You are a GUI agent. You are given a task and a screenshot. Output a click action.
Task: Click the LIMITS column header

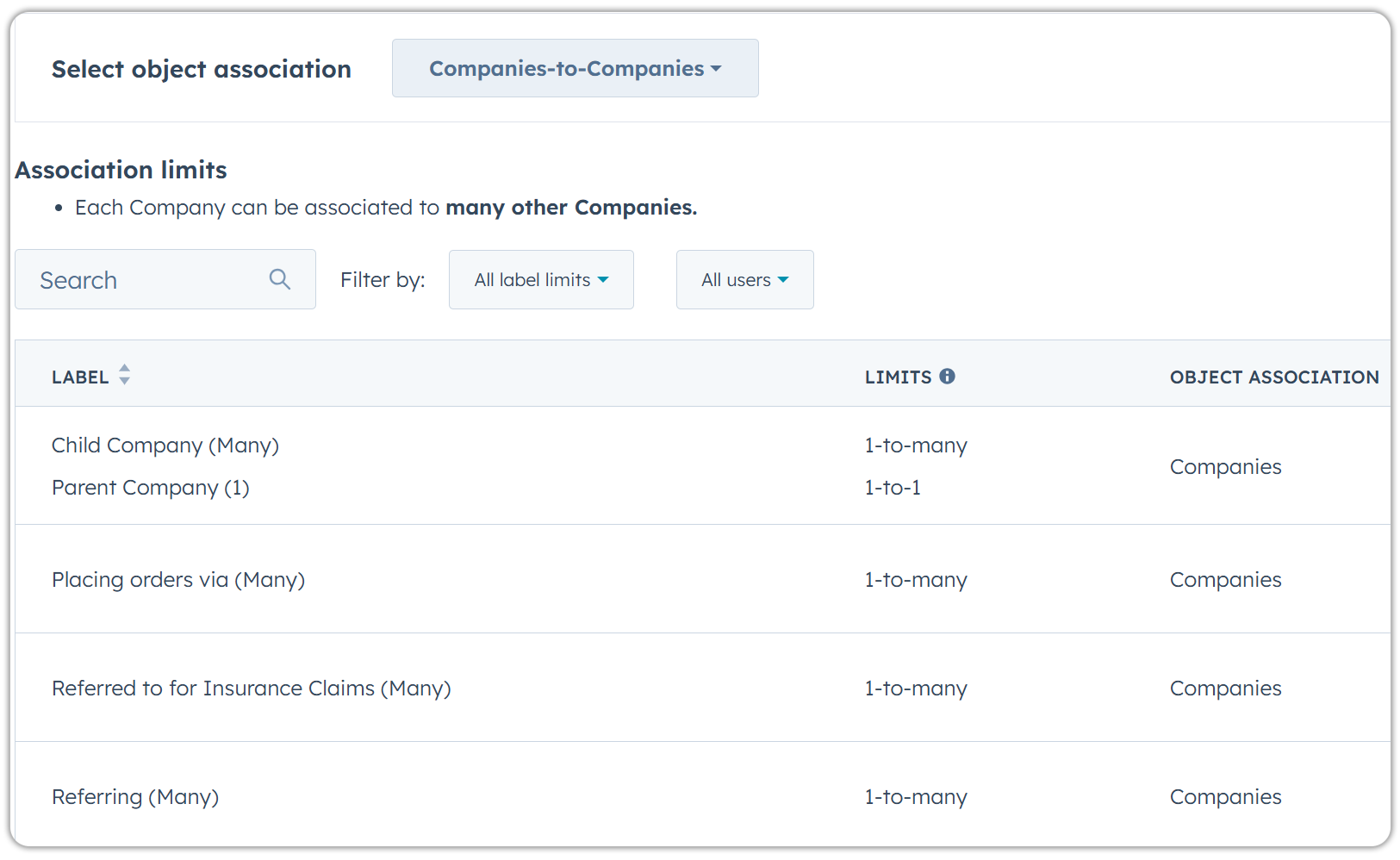click(x=897, y=377)
